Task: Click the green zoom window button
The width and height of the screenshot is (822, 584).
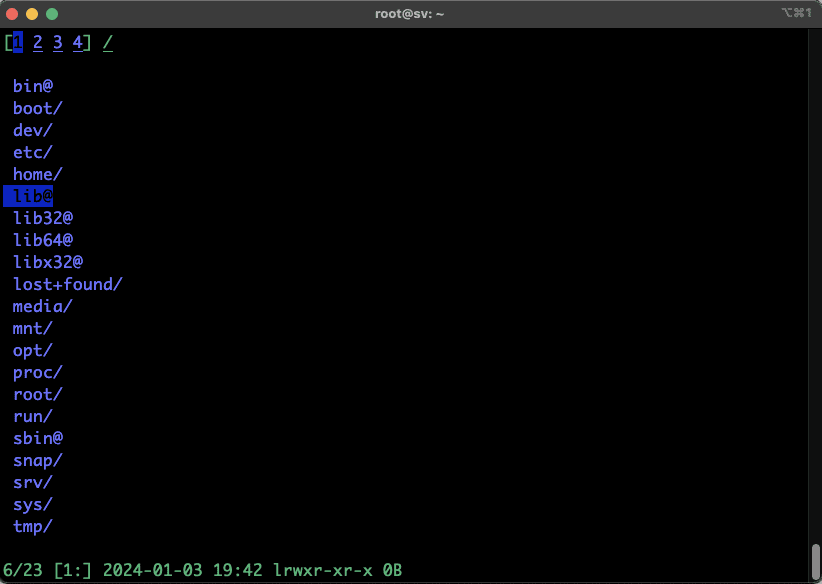Action: point(52,14)
